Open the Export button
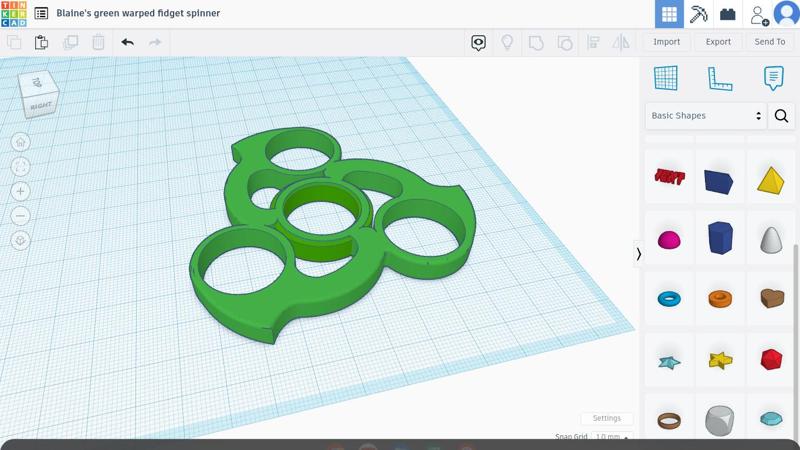The height and width of the screenshot is (450, 800). 718,42
